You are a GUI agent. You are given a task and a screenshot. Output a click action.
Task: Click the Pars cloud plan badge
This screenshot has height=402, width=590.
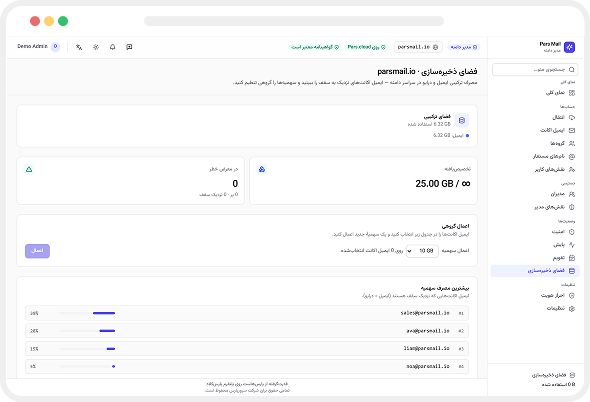(367, 47)
